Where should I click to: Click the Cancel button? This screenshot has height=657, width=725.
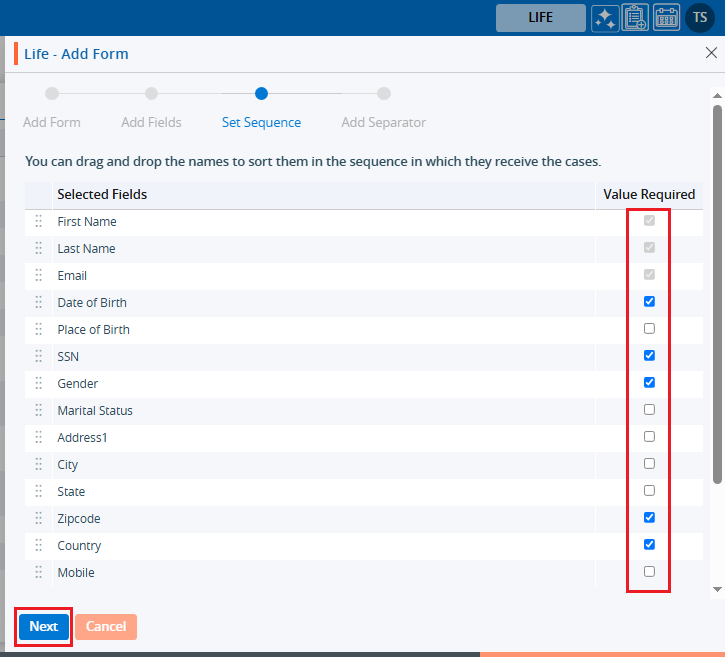coord(105,627)
